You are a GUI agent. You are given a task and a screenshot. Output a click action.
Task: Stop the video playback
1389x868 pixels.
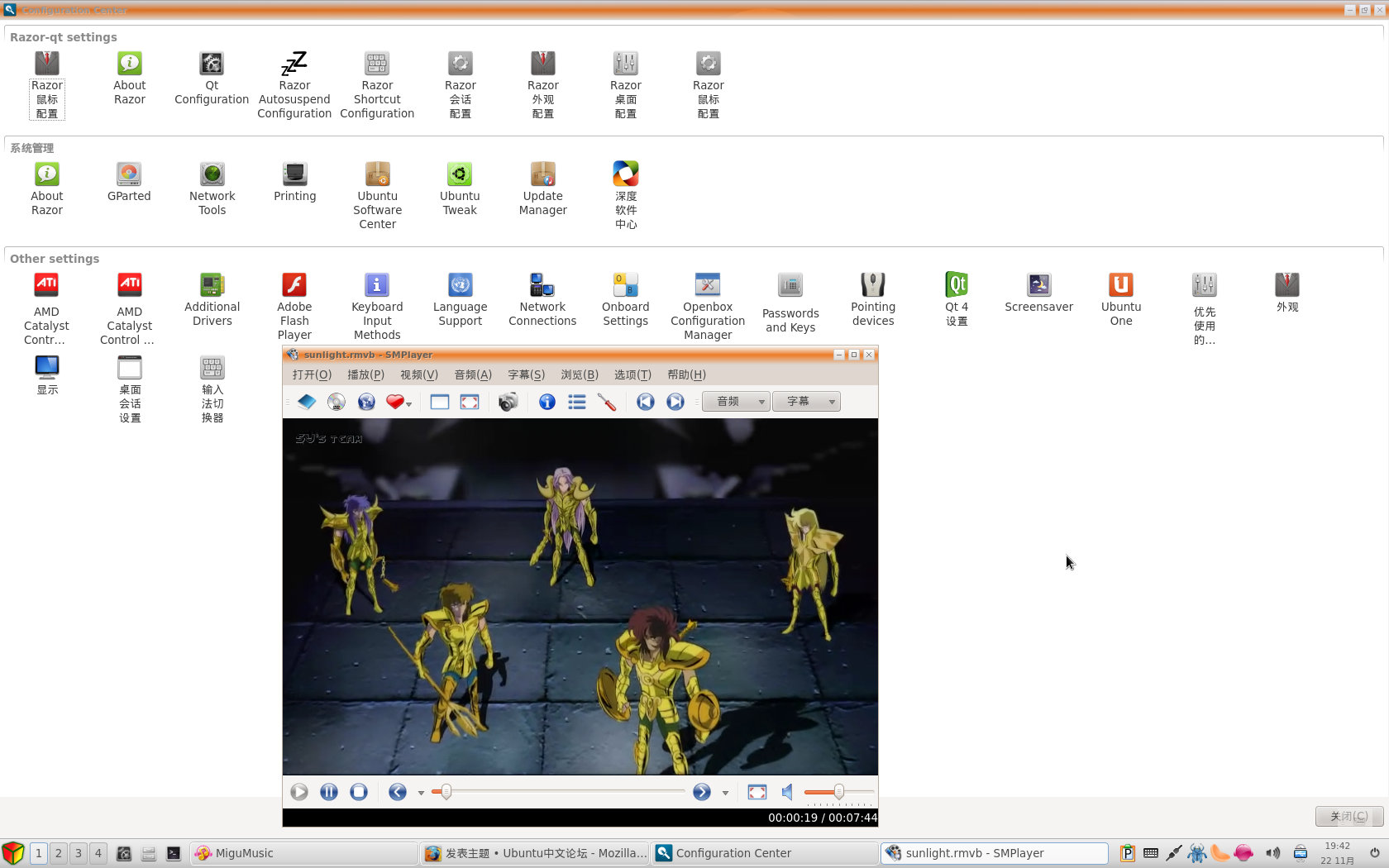pos(359,792)
